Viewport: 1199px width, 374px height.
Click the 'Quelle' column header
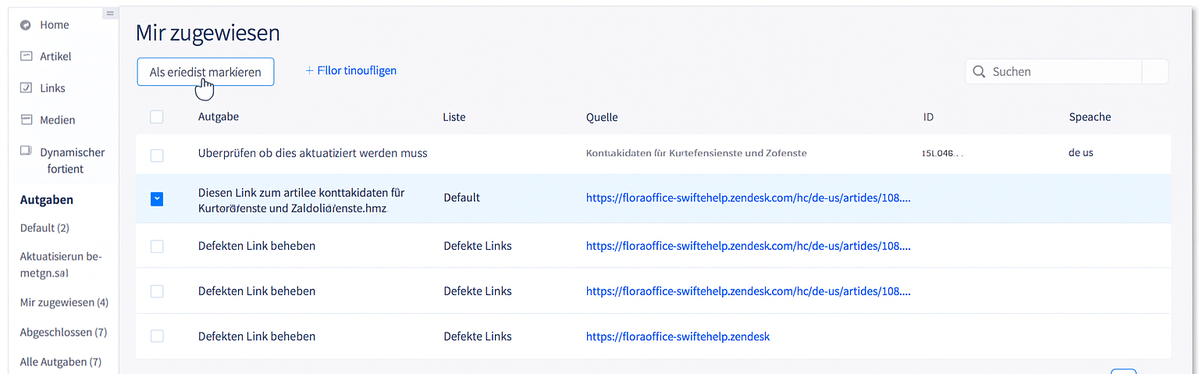[x=602, y=117]
